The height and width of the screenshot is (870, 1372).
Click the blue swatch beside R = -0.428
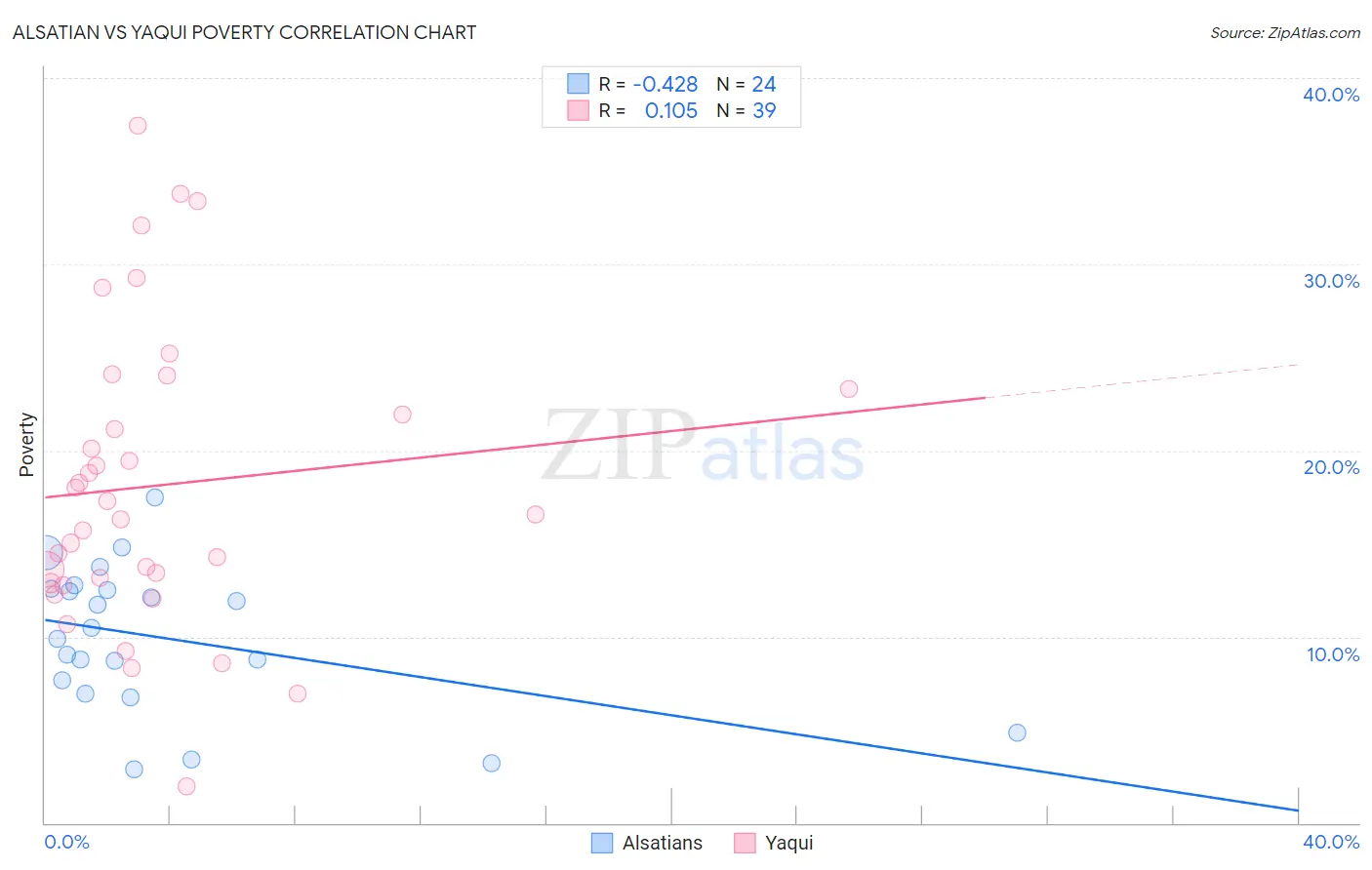point(578,84)
